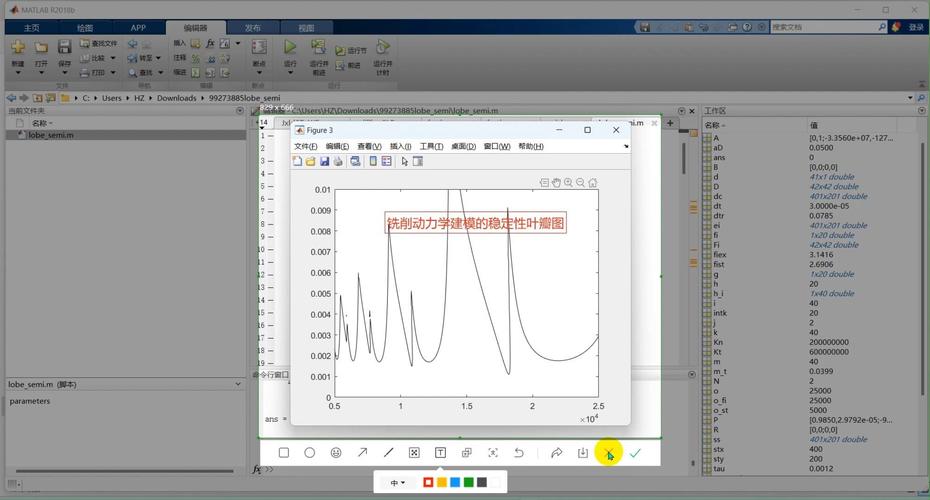Switch to the APP ribbon tab
This screenshot has height=500, width=930.
coord(138,28)
